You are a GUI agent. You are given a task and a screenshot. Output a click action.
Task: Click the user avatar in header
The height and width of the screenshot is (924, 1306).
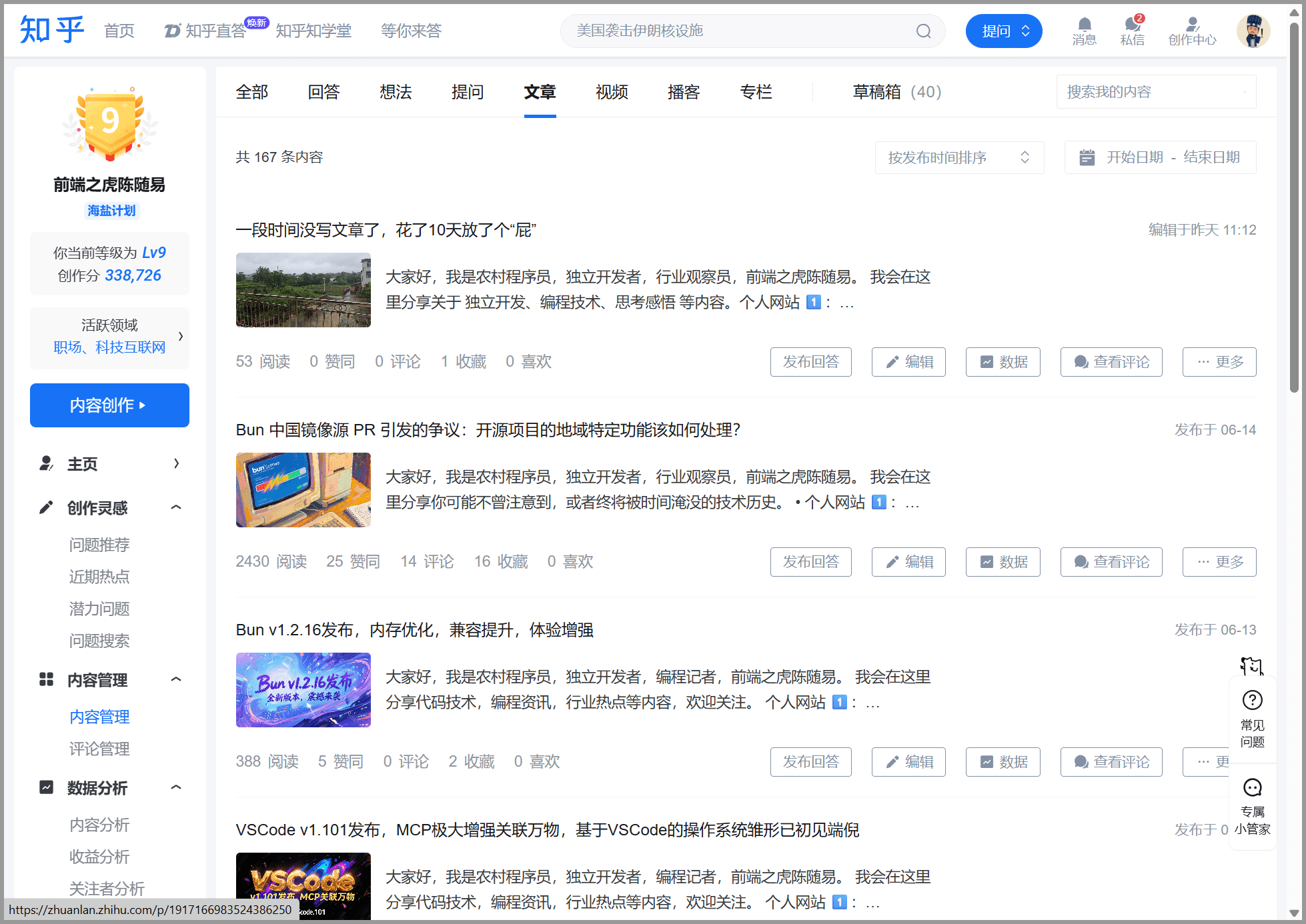(x=1253, y=31)
